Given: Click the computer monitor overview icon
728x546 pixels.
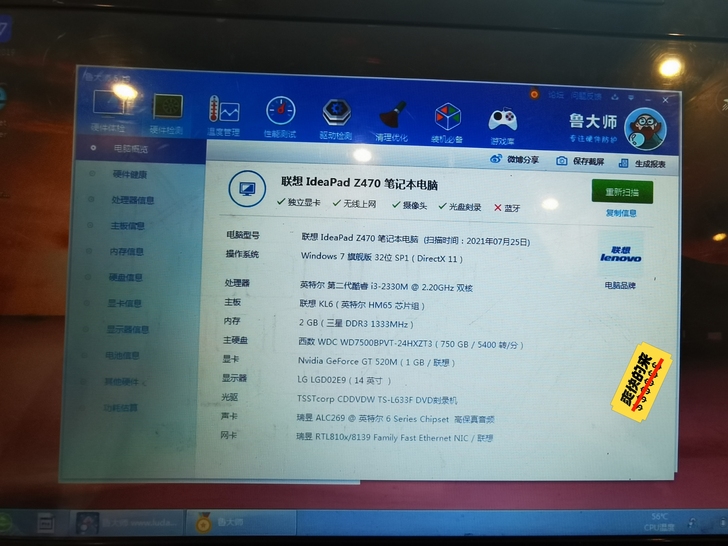Looking at the screenshot, I should click(x=247, y=189).
